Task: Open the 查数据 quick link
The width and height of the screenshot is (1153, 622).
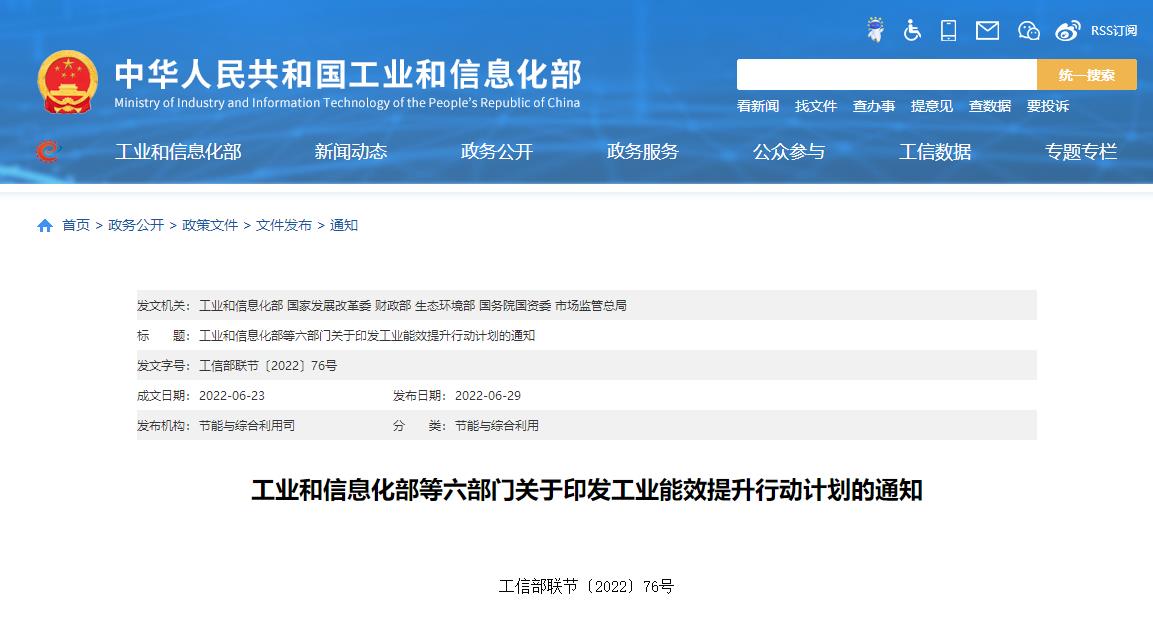Action: click(x=990, y=106)
